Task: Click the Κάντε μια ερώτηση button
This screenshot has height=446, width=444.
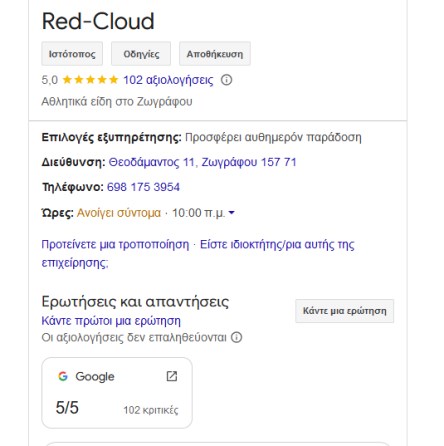Action: pyautogui.click(x=344, y=311)
